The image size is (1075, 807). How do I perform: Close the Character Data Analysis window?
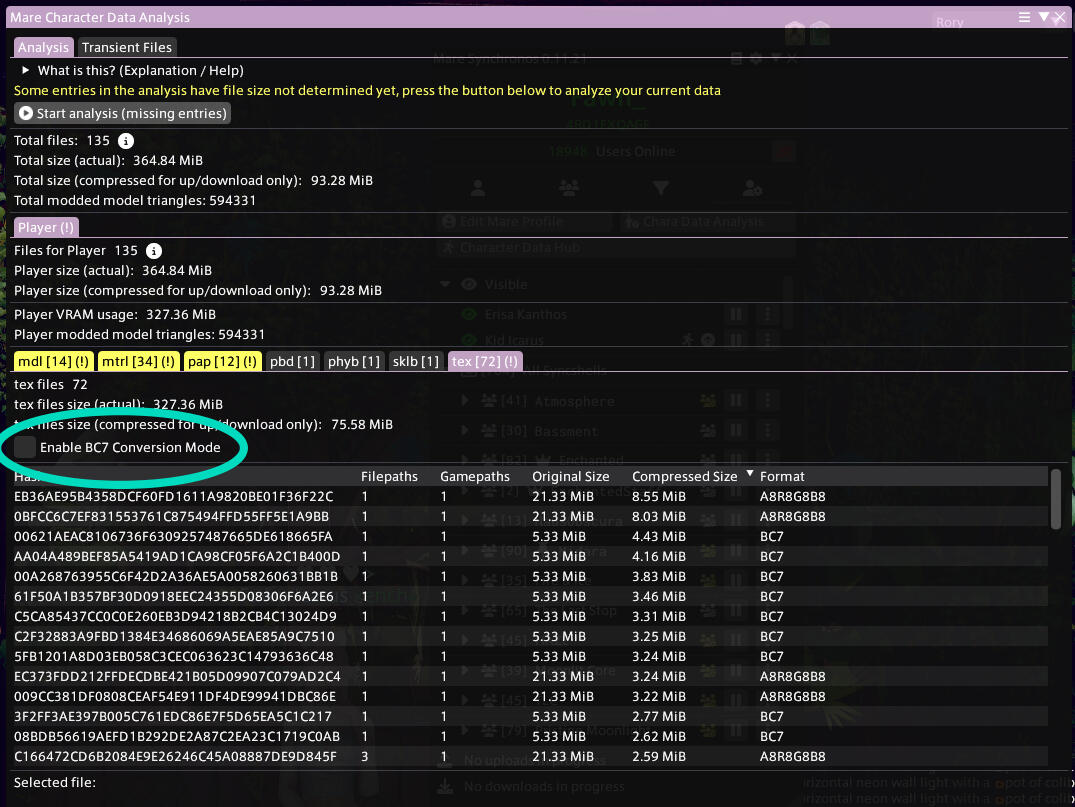(1059, 17)
